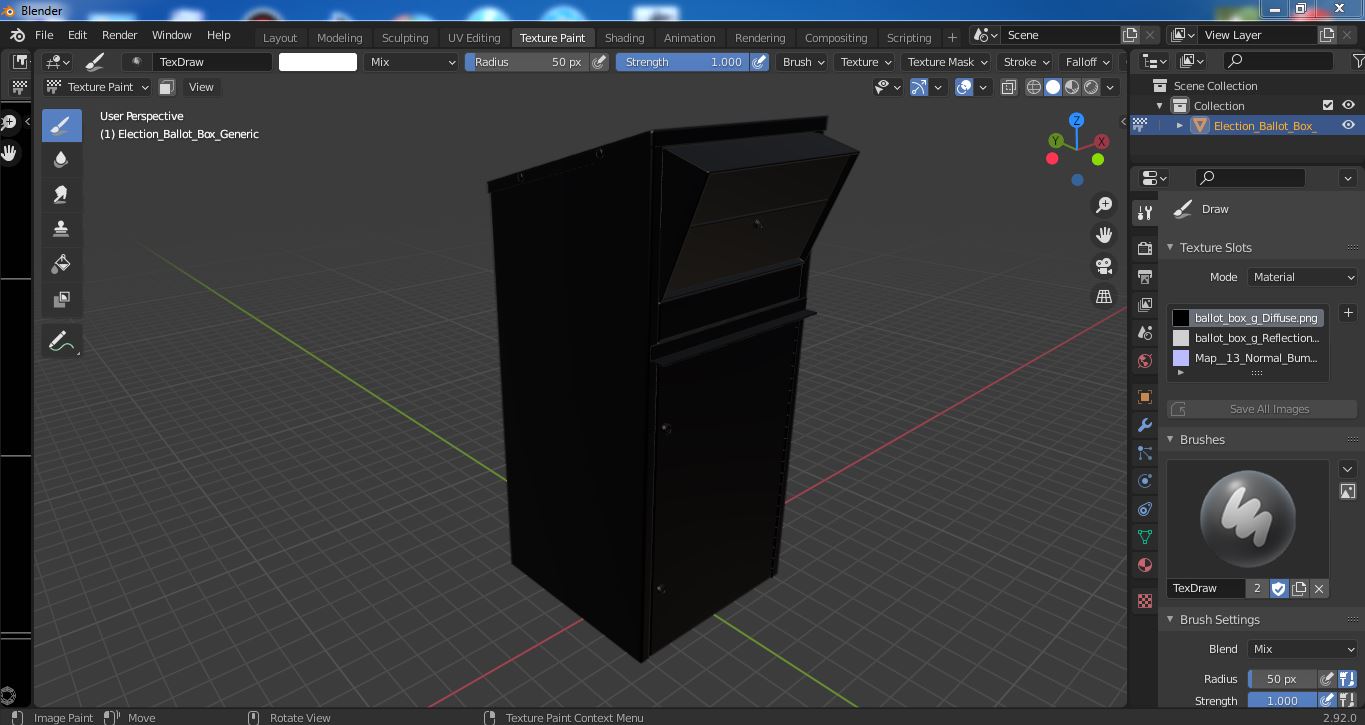Open the Scene properties tab
The width and height of the screenshot is (1365, 725).
click(1145, 332)
